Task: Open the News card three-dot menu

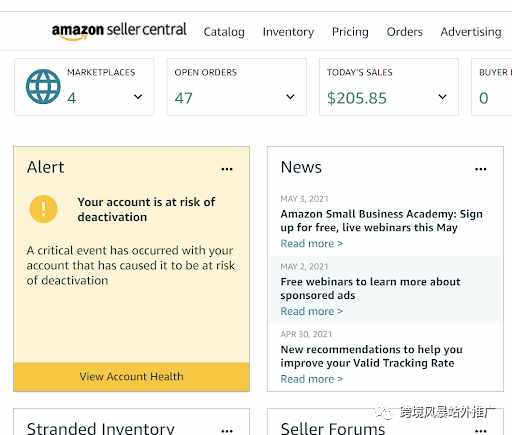Action: tap(481, 169)
